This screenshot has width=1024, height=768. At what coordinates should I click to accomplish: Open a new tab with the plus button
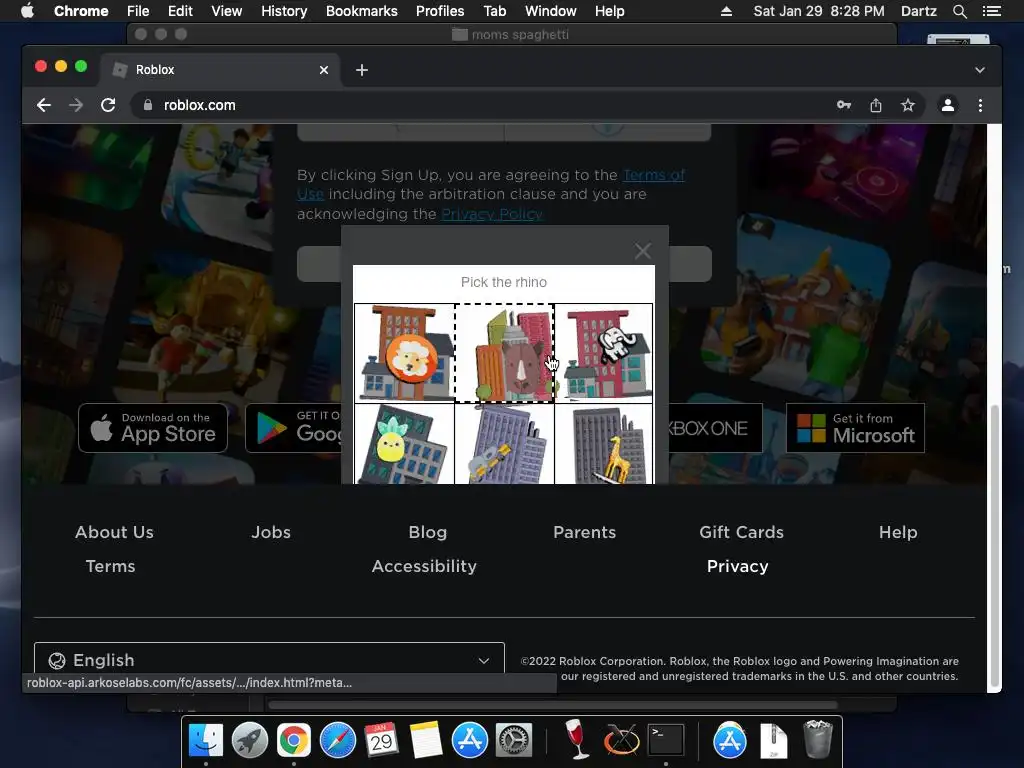point(362,70)
